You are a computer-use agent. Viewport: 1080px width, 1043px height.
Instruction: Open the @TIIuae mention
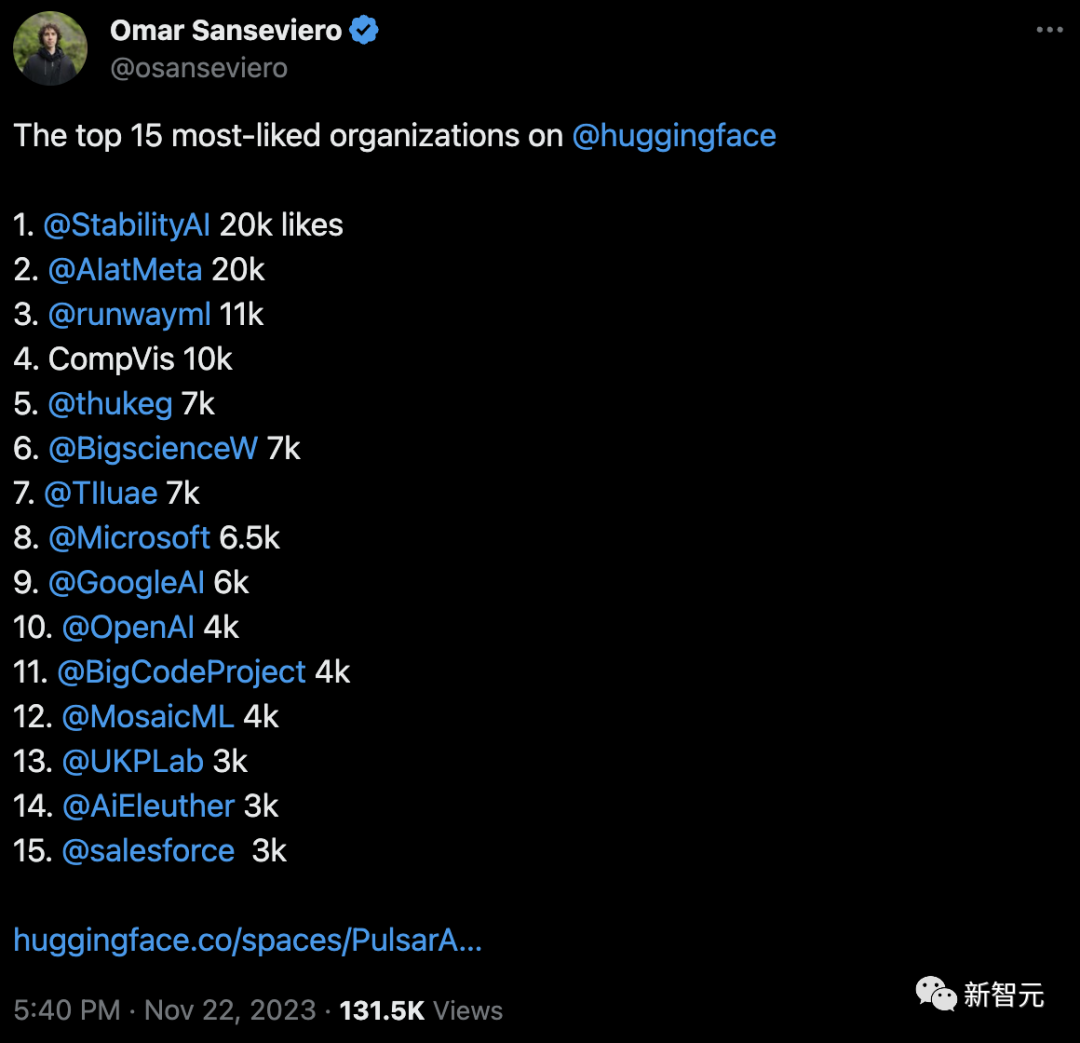point(101,493)
